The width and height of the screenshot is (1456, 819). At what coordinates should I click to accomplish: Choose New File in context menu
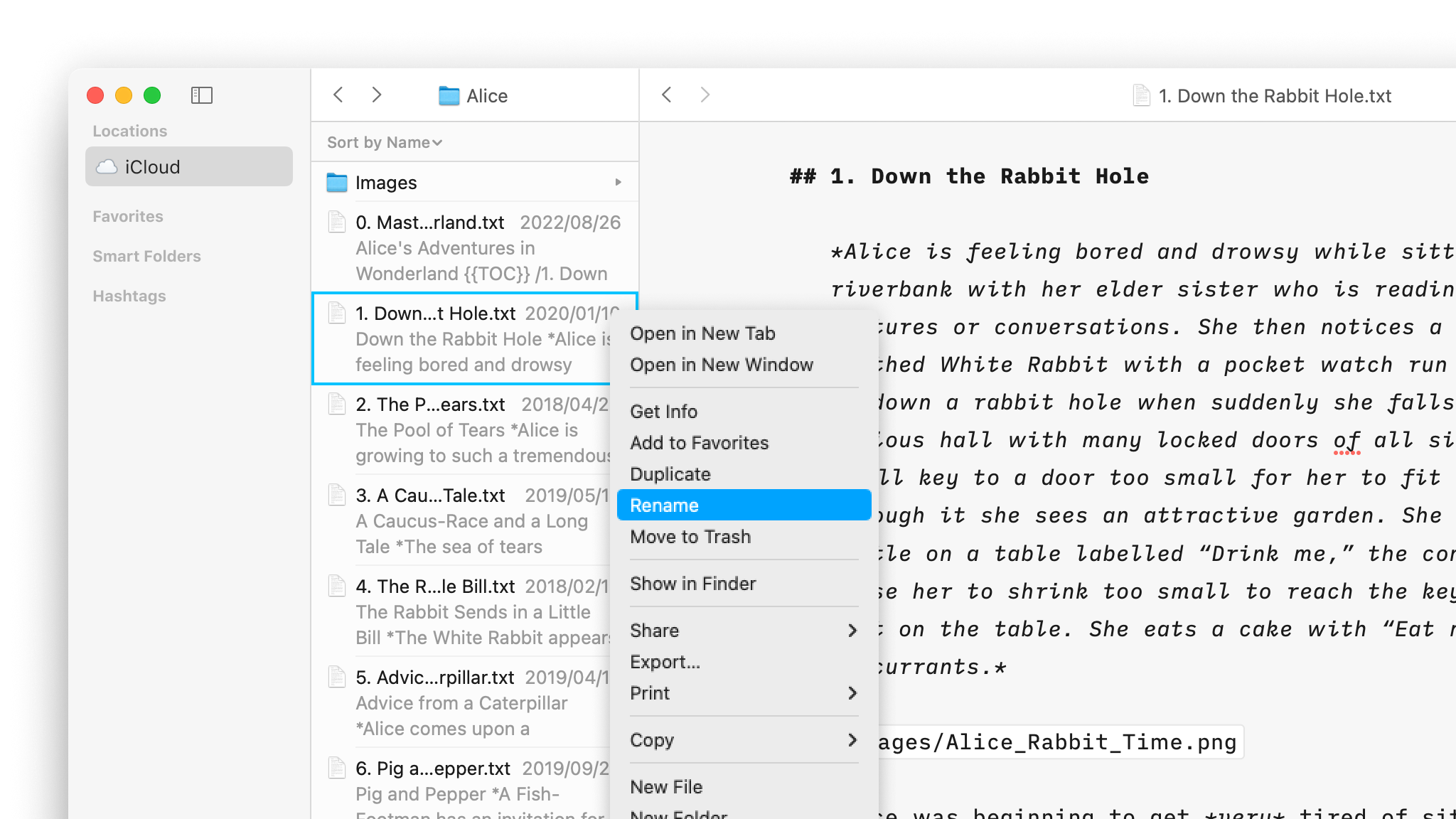pos(744,787)
